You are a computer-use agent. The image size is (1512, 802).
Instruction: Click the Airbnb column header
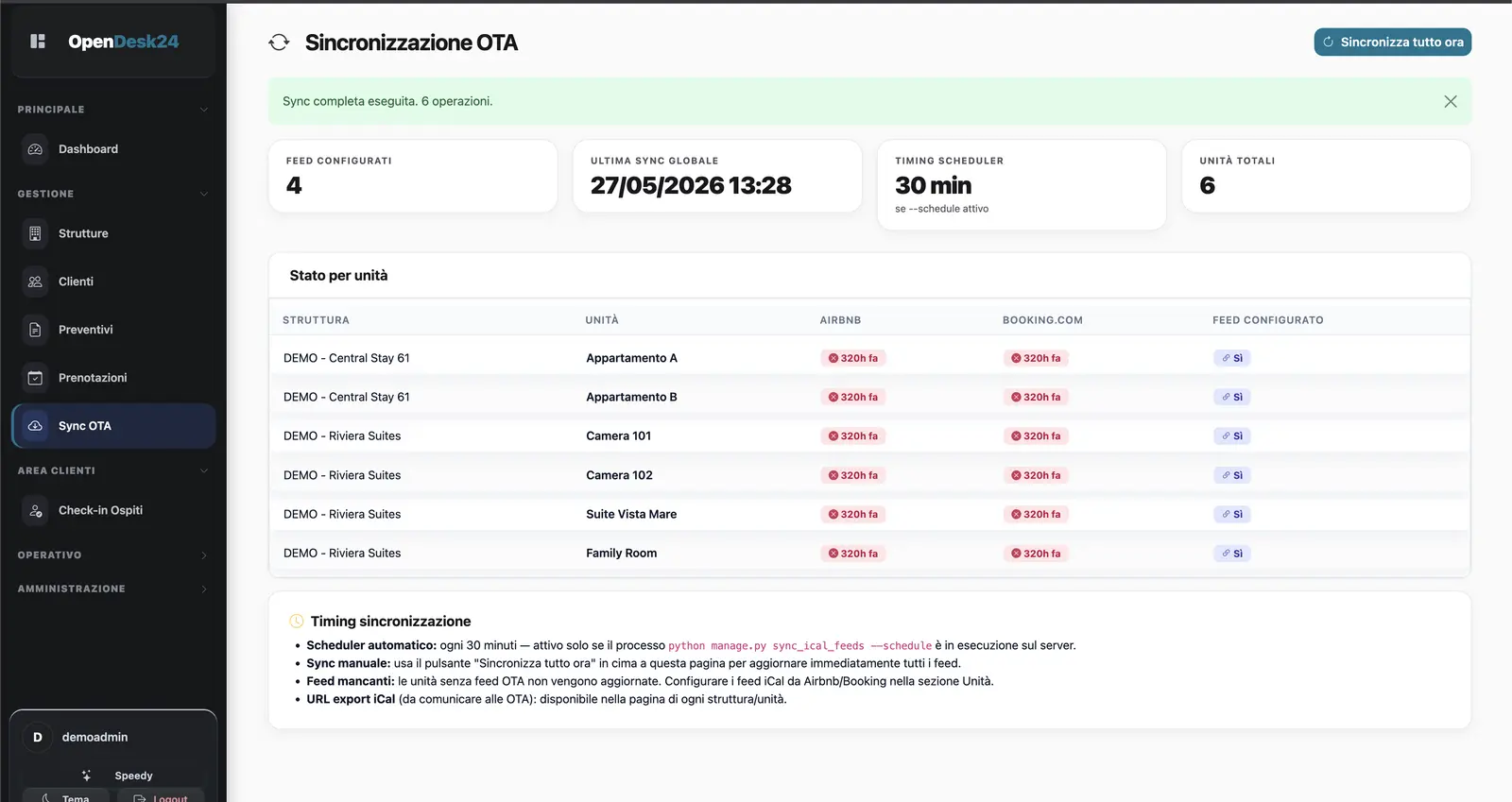(840, 320)
